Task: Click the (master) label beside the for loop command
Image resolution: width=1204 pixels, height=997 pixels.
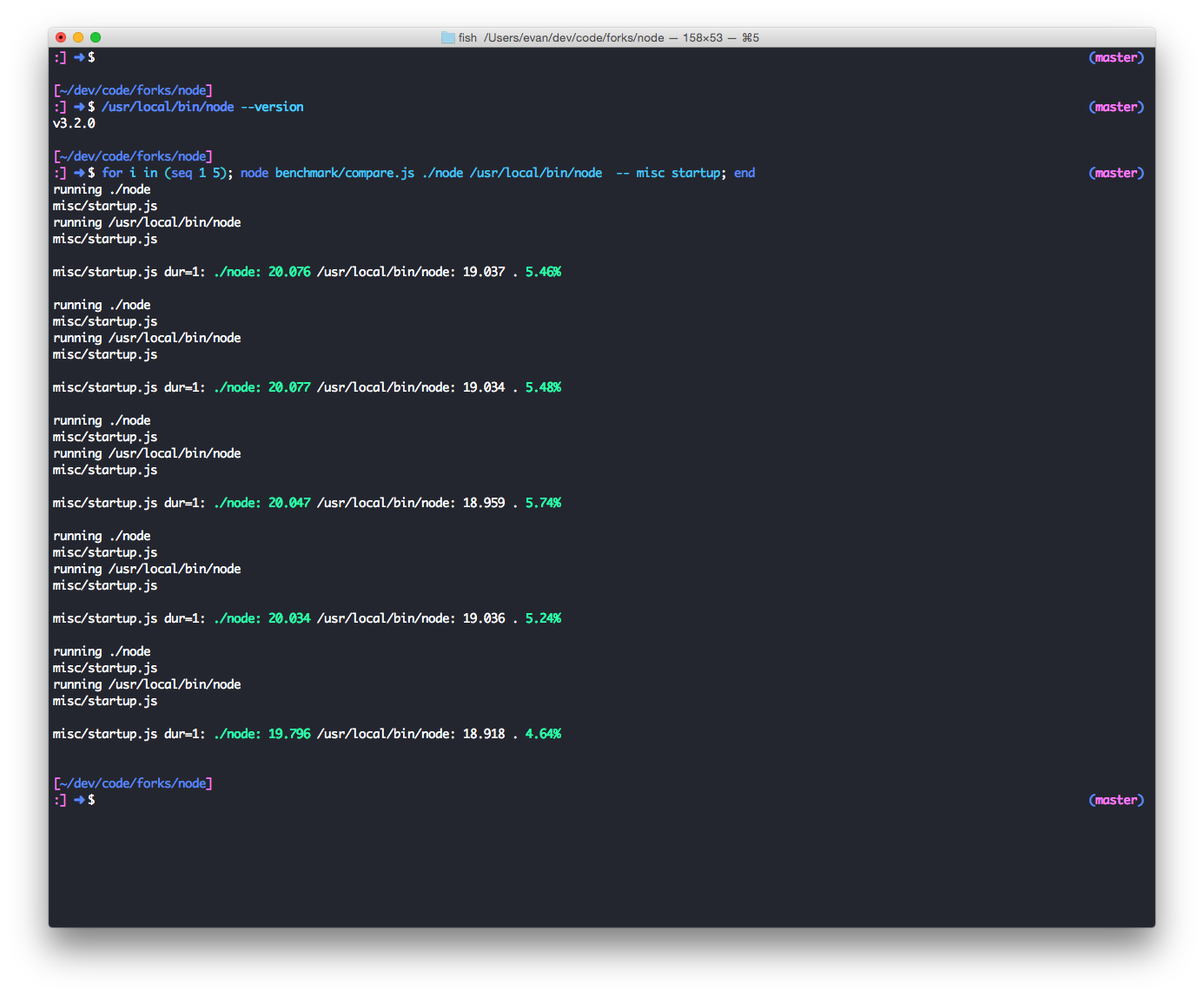Action: [x=1116, y=173]
